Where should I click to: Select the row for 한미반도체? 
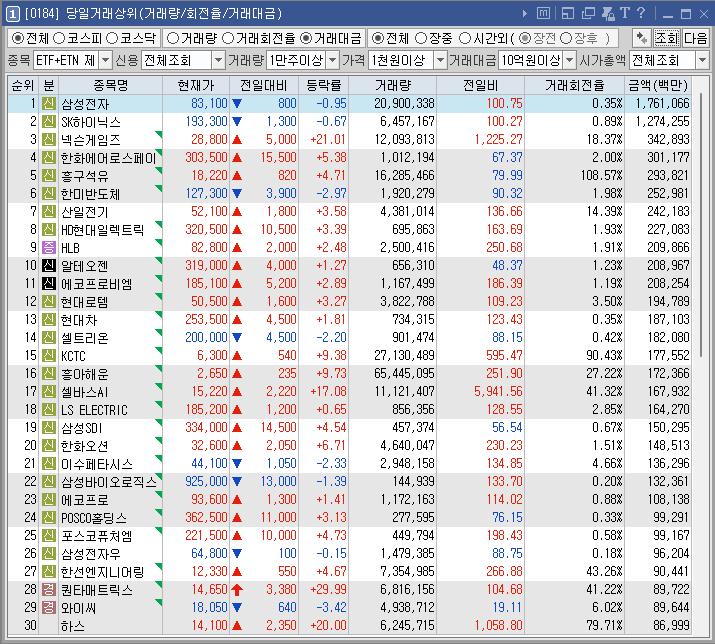coord(349,193)
